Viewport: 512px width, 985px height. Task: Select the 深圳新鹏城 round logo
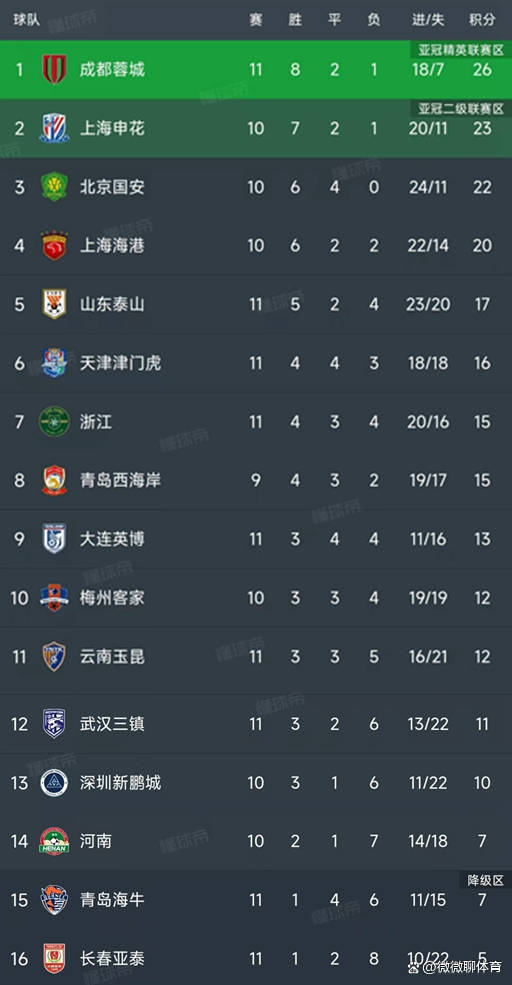[55, 783]
